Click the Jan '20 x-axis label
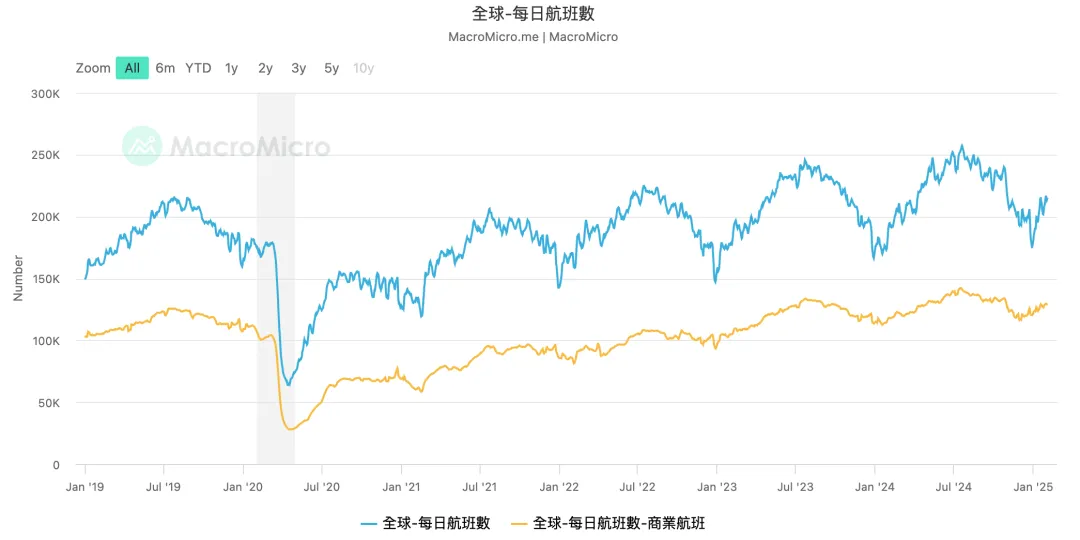Image resolution: width=1080 pixels, height=540 pixels. tap(243, 487)
